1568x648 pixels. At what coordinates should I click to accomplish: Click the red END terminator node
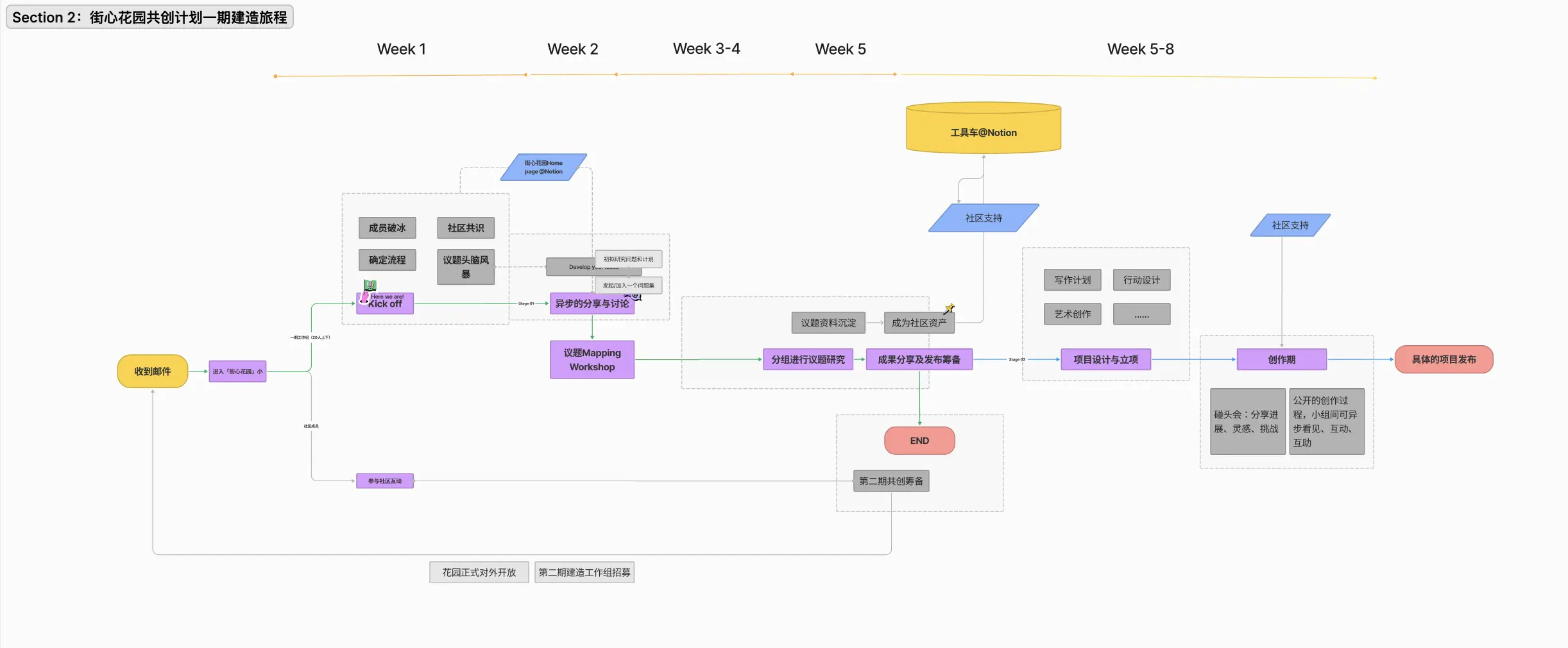click(x=919, y=441)
